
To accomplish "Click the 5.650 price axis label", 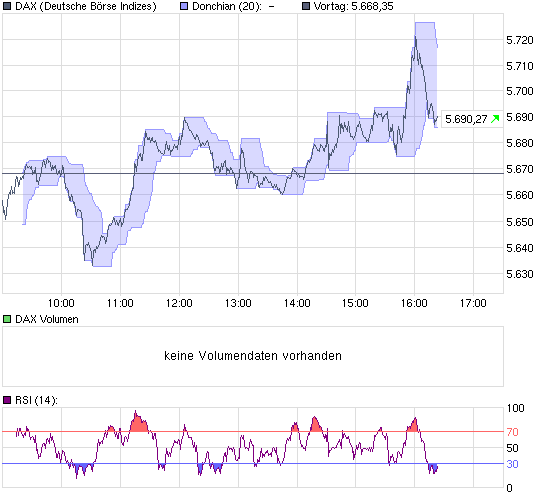I will [x=520, y=222].
